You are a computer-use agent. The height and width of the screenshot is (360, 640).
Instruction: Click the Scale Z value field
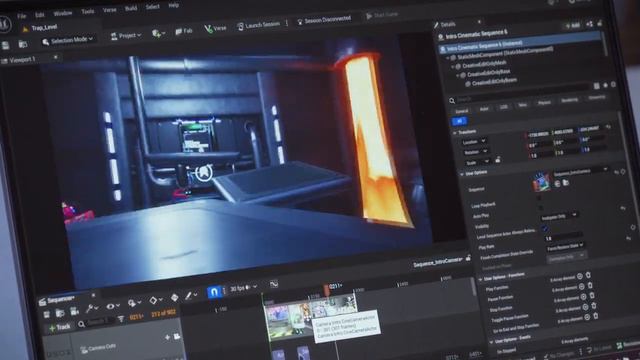(593, 149)
